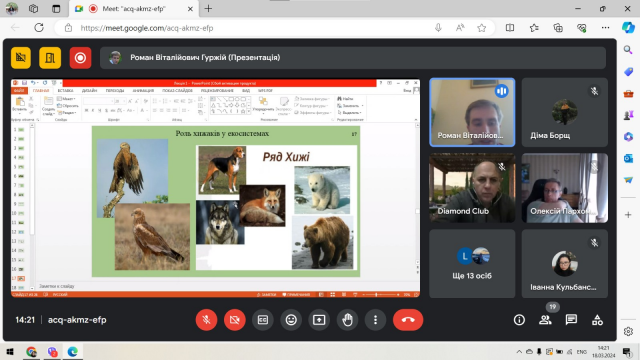Open the Copilot icon in Edge
This screenshot has width=640, height=360.
click(x=628, y=28)
